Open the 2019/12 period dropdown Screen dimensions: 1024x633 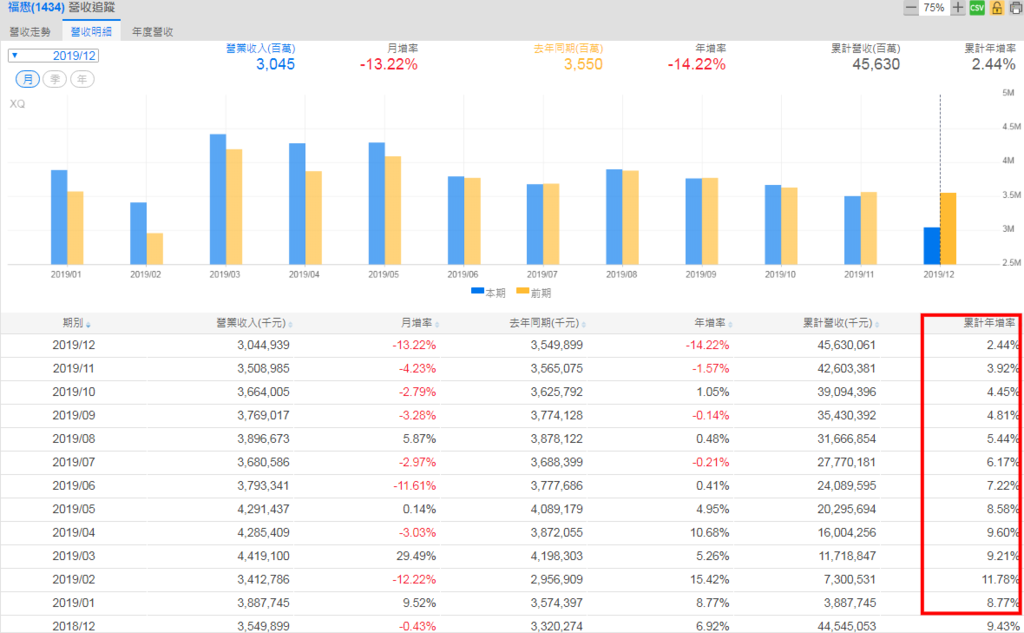coord(54,56)
